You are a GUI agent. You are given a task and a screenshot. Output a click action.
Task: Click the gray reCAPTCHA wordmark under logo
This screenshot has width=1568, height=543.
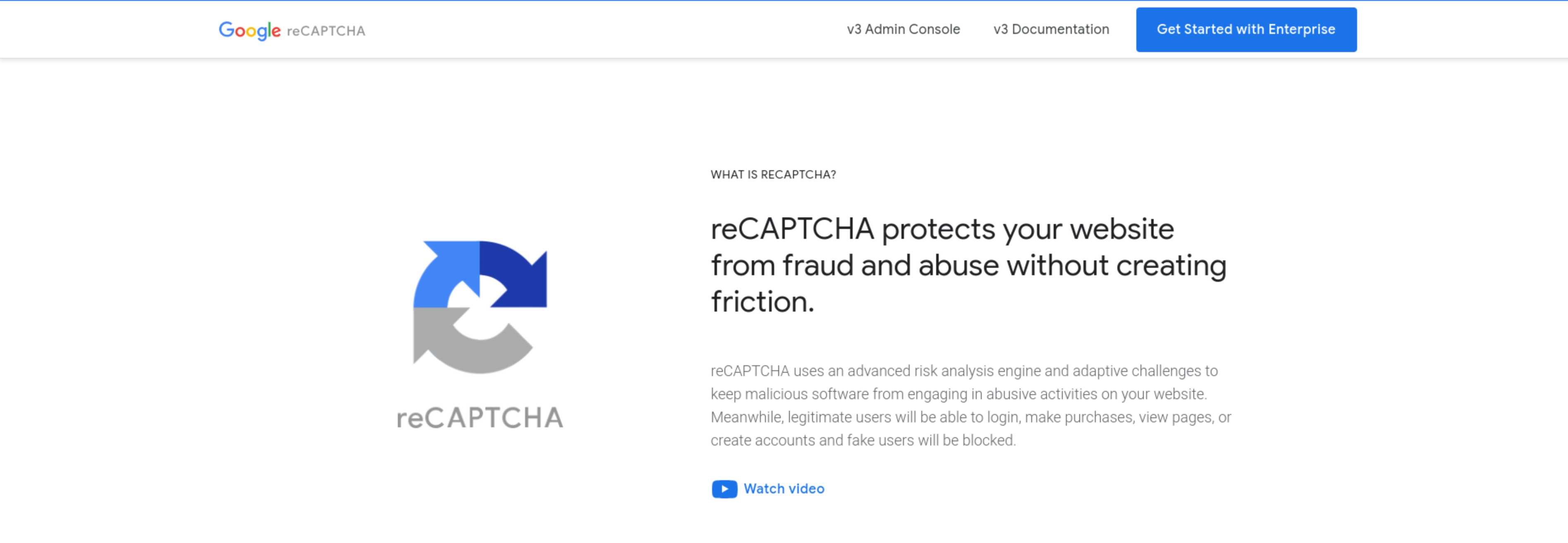pyautogui.click(x=480, y=418)
